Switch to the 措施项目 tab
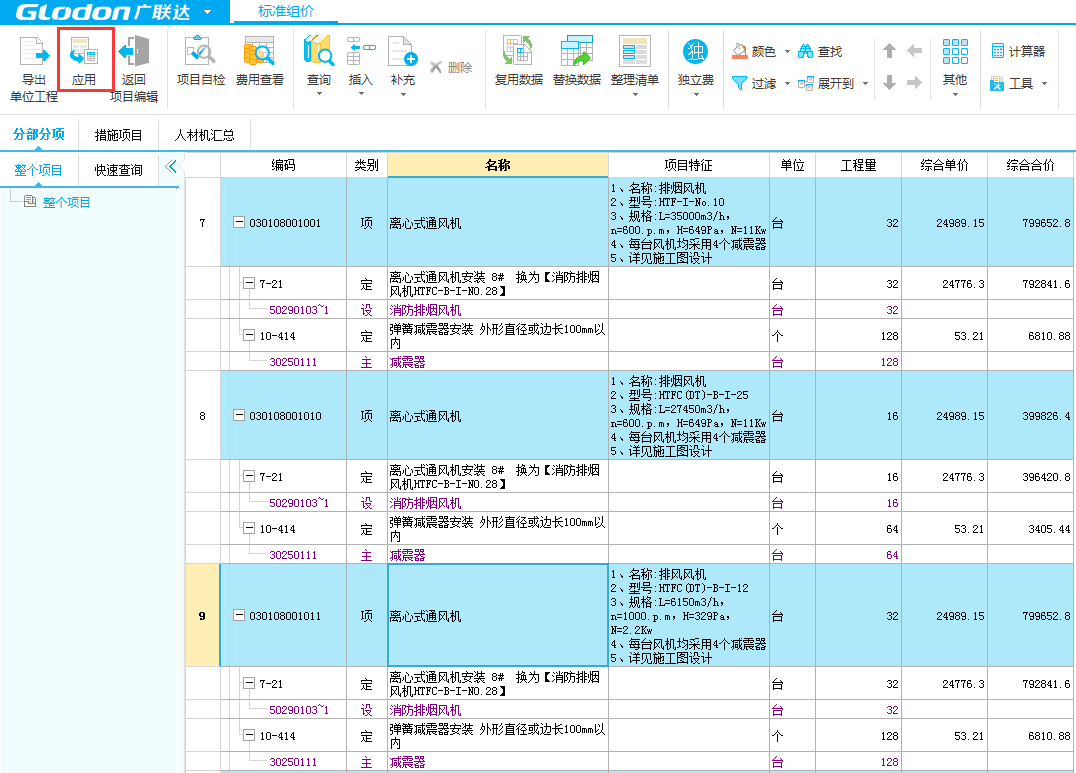This screenshot has width=1076, height=773. [x=118, y=135]
